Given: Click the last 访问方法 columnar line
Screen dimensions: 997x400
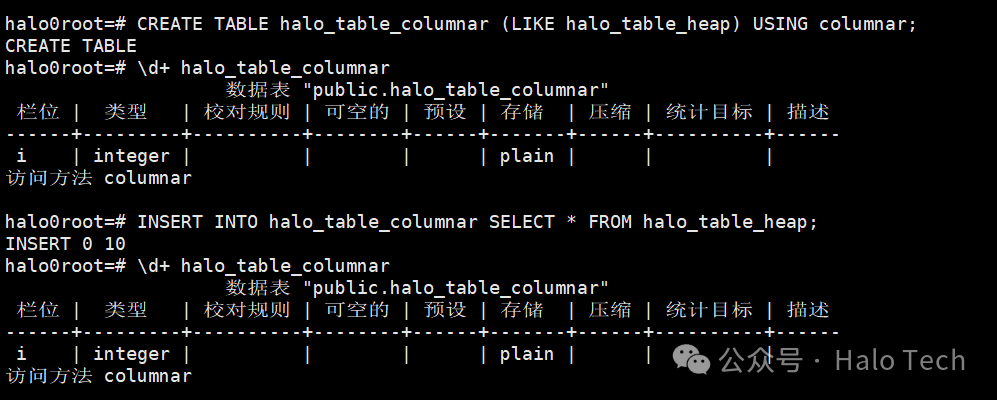Looking at the screenshot, I should point(99,376).
